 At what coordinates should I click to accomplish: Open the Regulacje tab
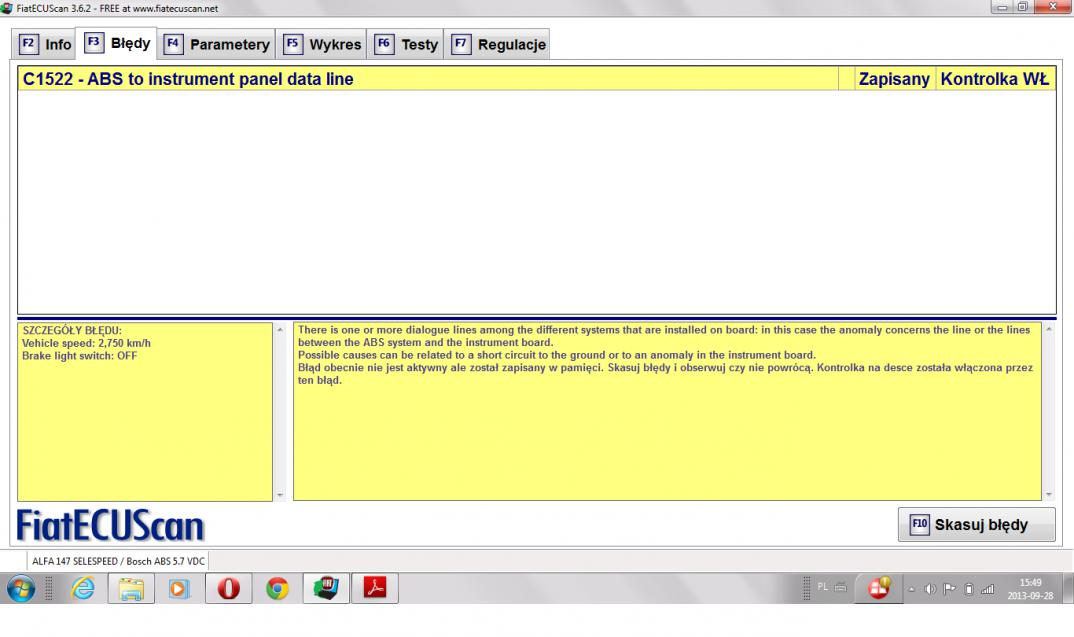pos(497,45)
